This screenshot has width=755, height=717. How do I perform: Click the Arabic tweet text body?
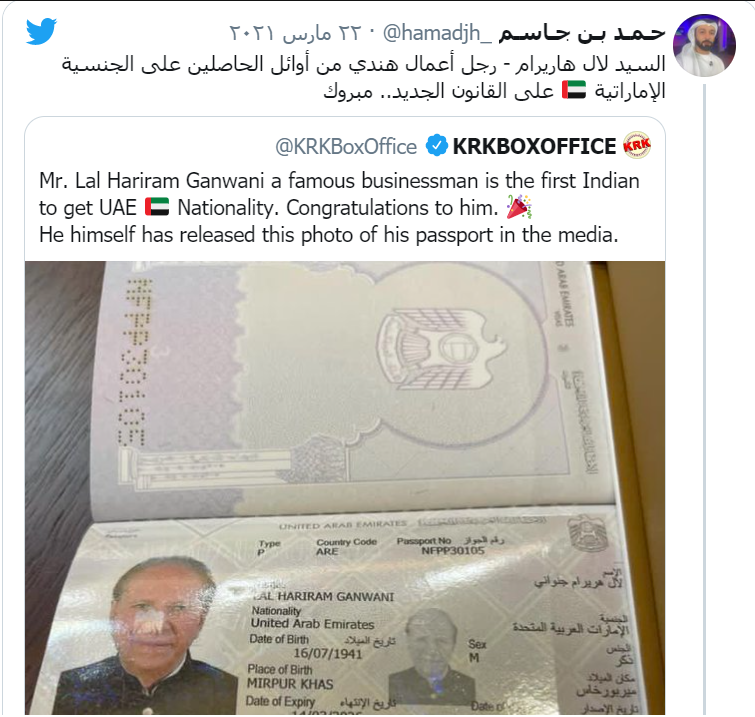point(364,77)
